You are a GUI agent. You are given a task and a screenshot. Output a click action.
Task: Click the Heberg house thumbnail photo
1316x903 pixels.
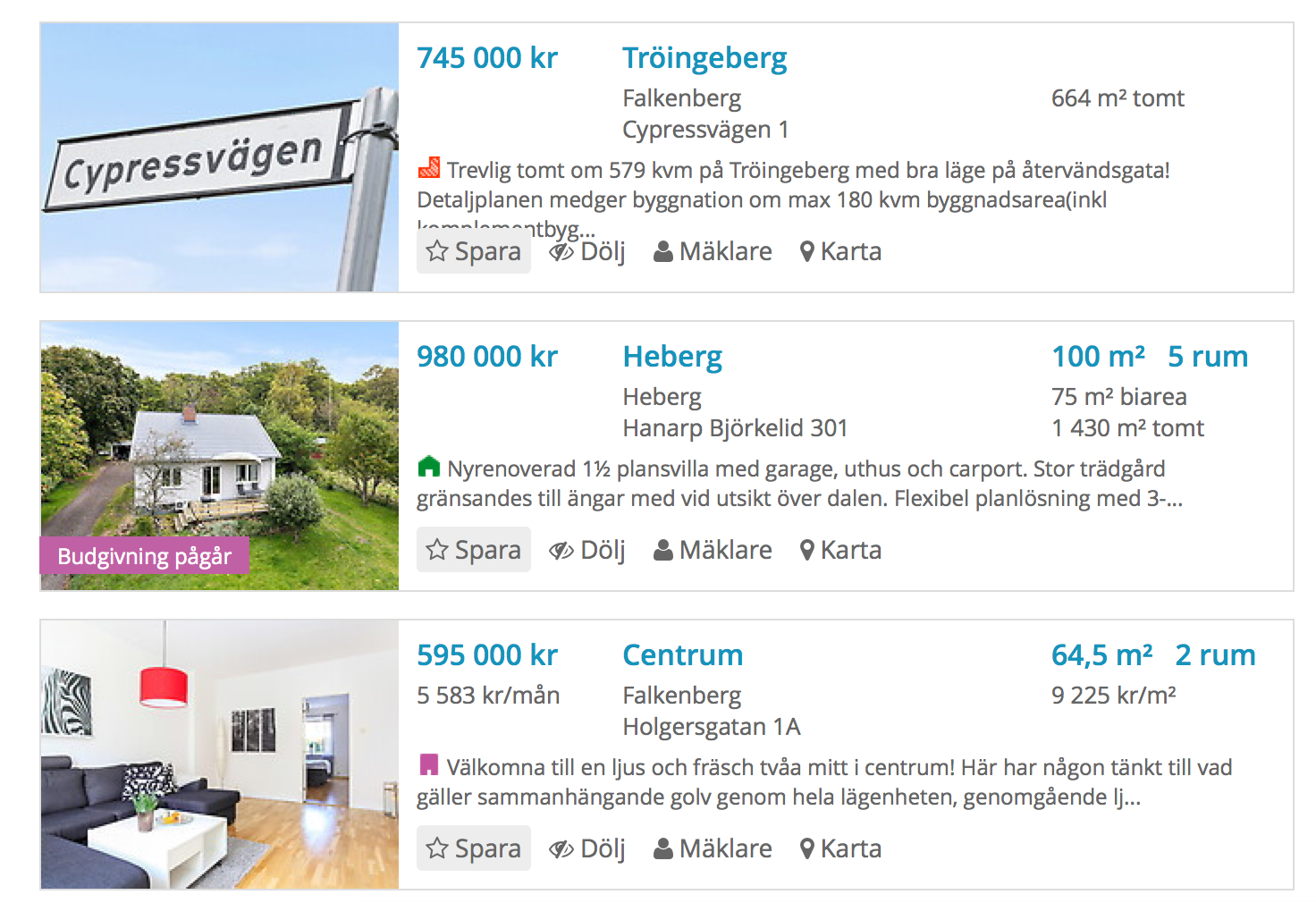[x=220, y=456]
